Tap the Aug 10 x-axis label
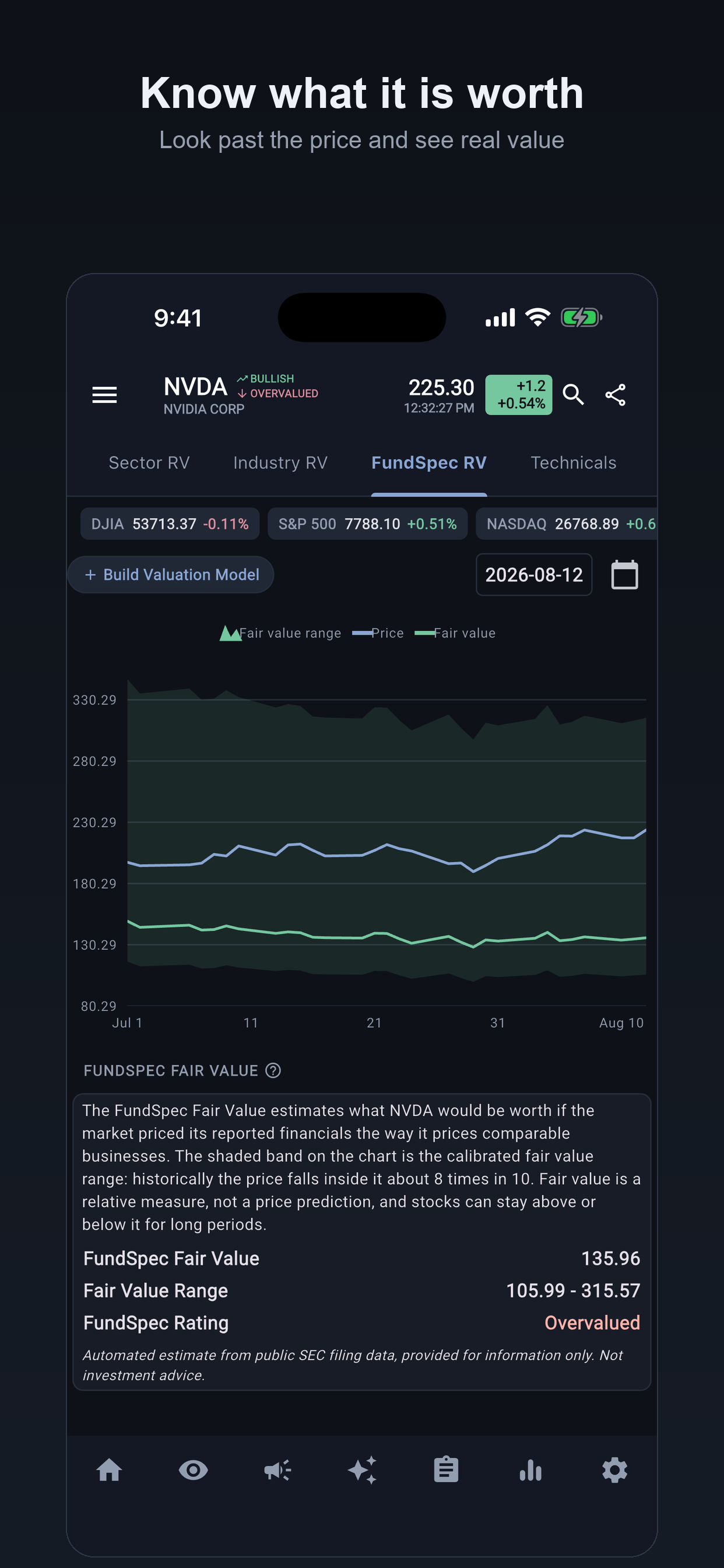724x1568 pixels. [621, 1023]
